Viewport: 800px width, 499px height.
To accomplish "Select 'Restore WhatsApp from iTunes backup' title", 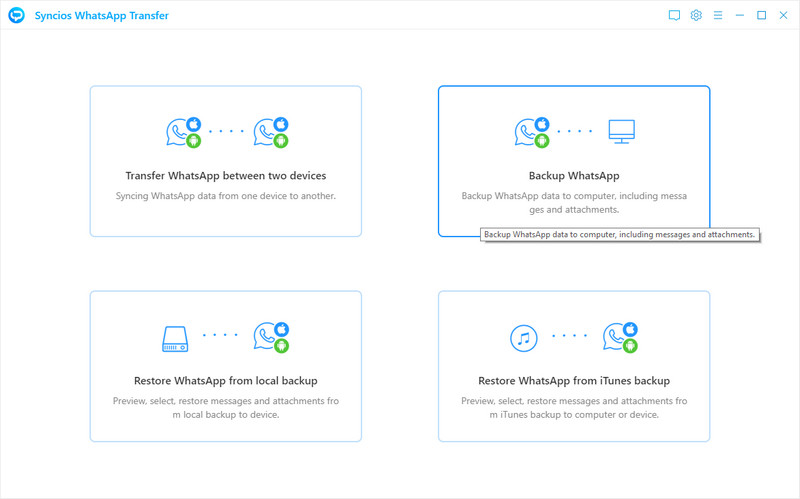I will [x=574, y=381].
